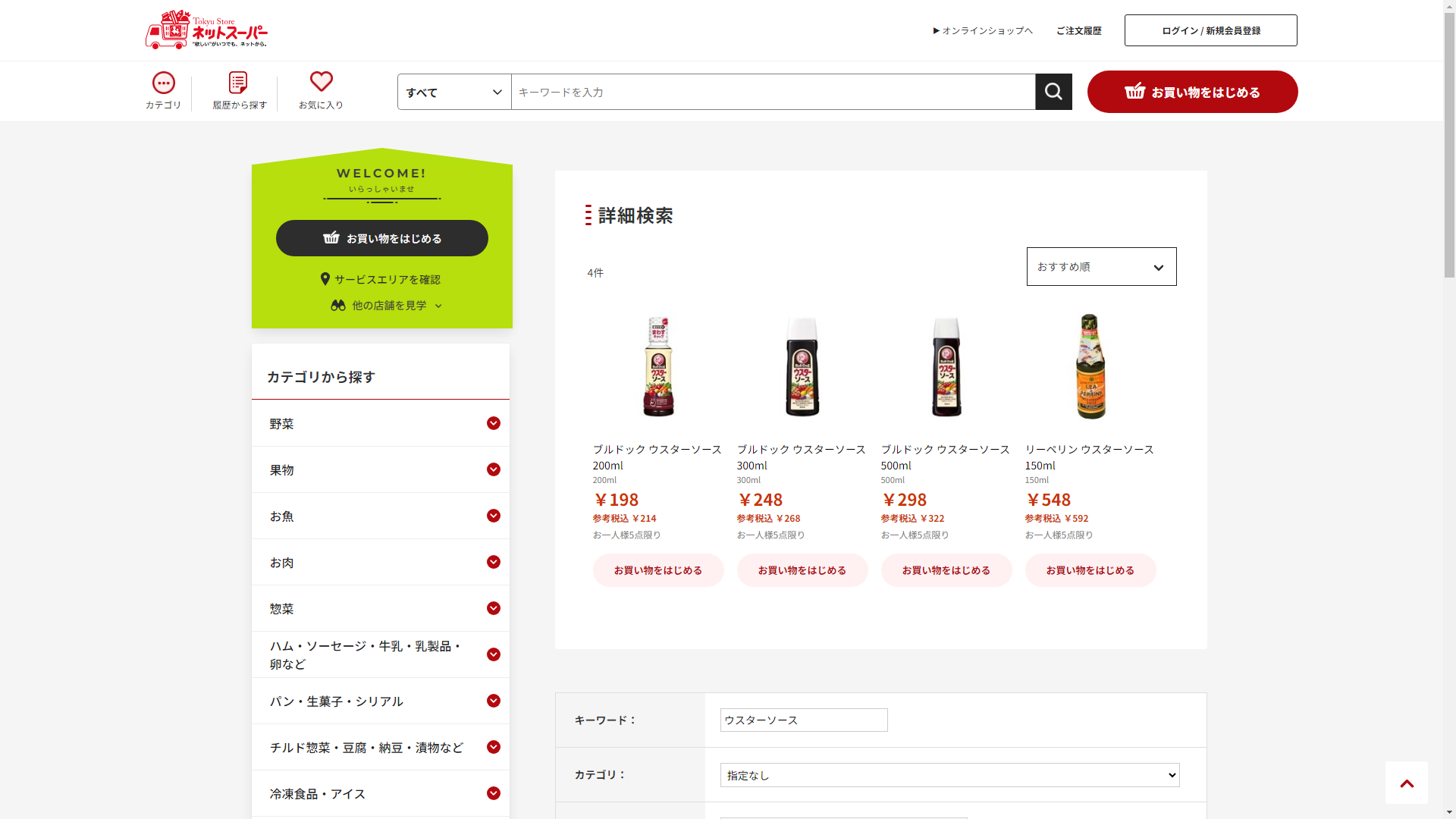Click the Tokyu Store Net Super logo
1456x819 pixels.
(206, 30)
